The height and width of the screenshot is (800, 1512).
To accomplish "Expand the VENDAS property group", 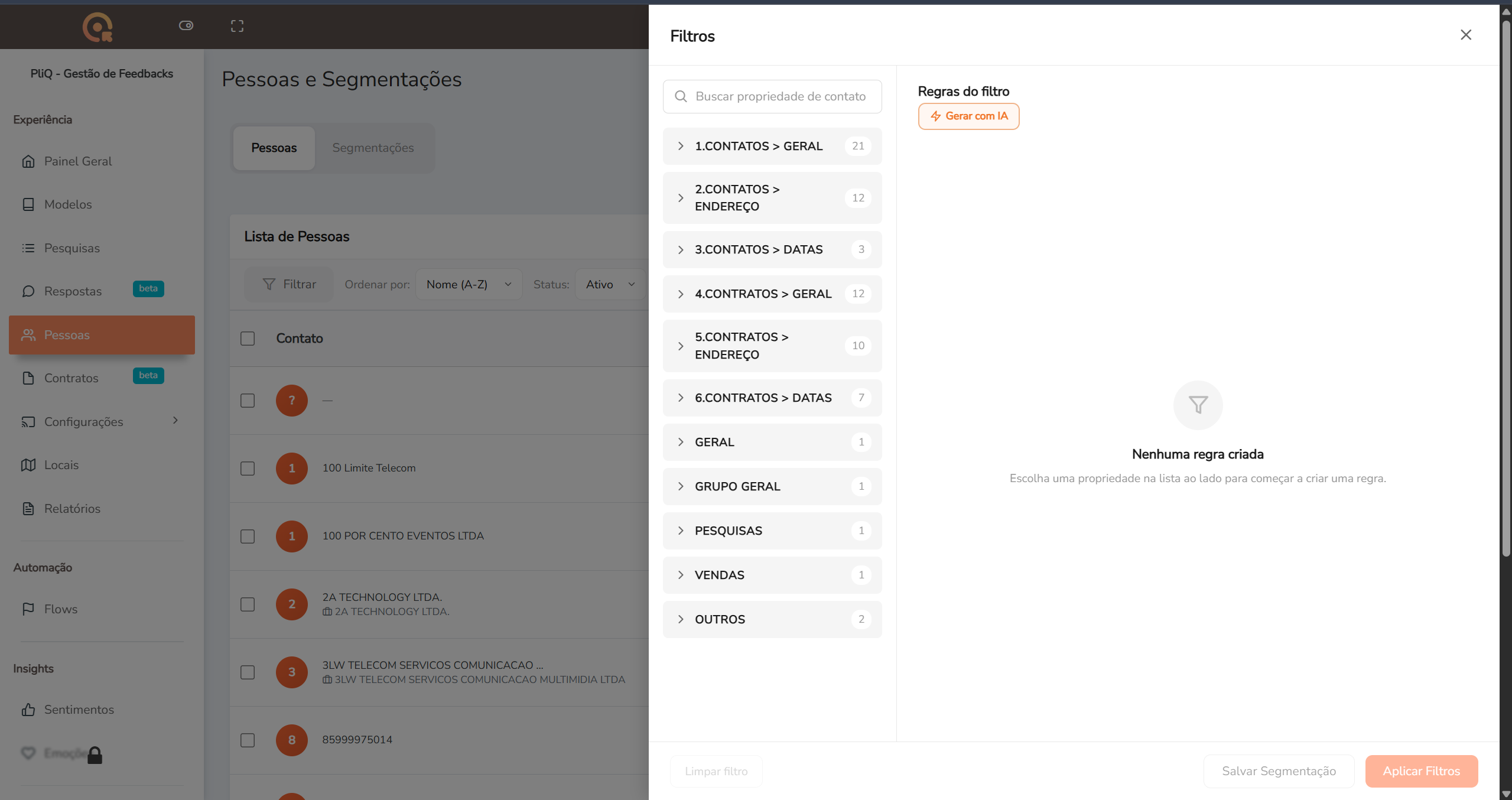I will tap(772, 575).
